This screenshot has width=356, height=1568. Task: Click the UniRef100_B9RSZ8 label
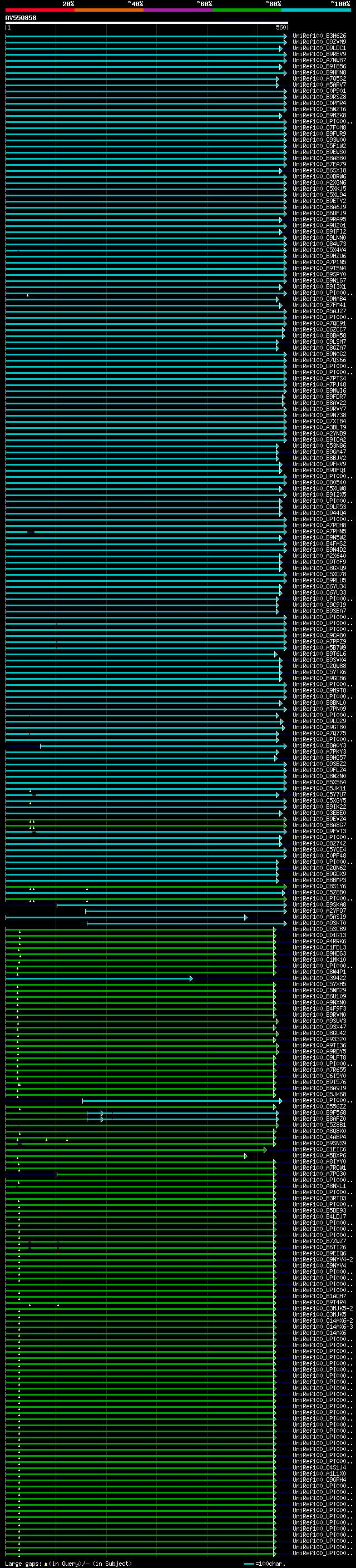(319, 97)
